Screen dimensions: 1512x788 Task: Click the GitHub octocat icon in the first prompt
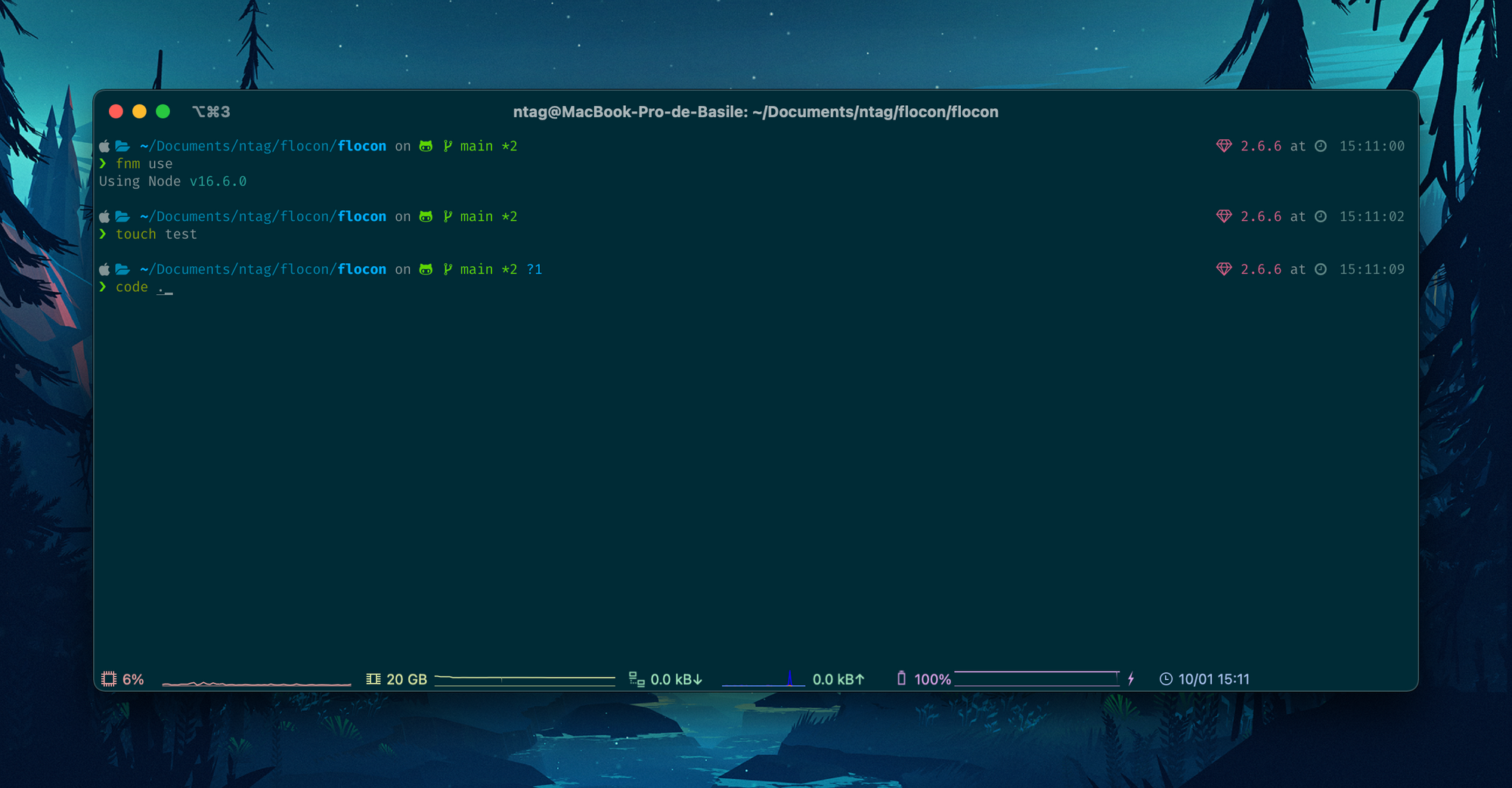tap(426, 145)
